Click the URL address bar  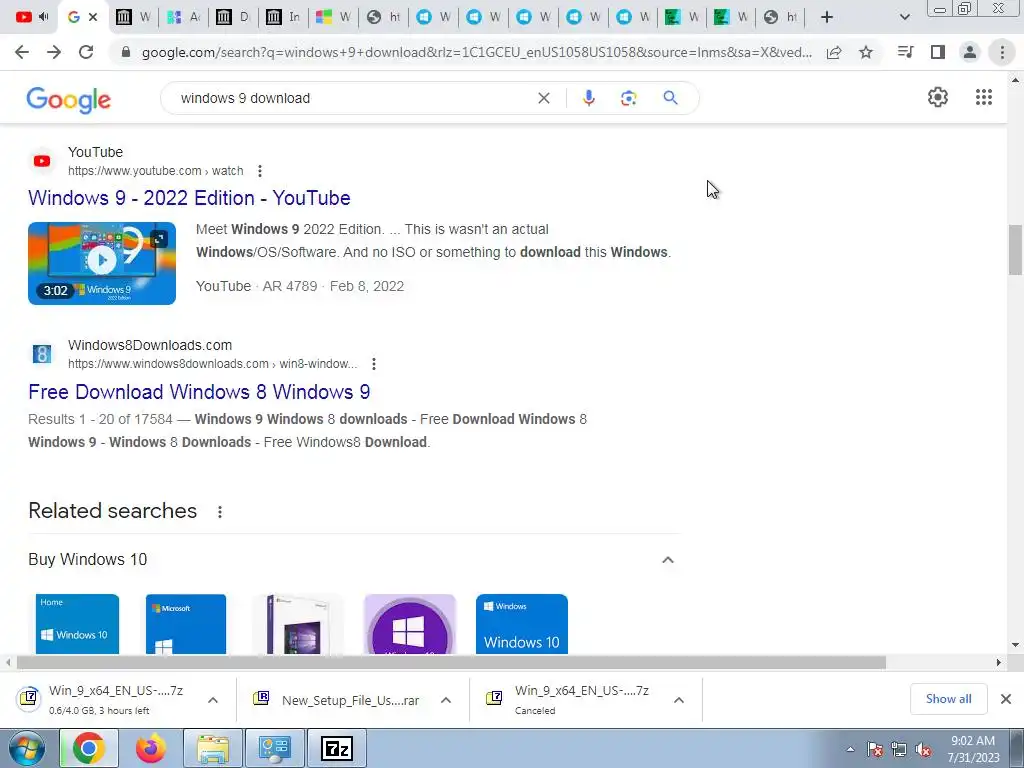(x=477, y=52)
